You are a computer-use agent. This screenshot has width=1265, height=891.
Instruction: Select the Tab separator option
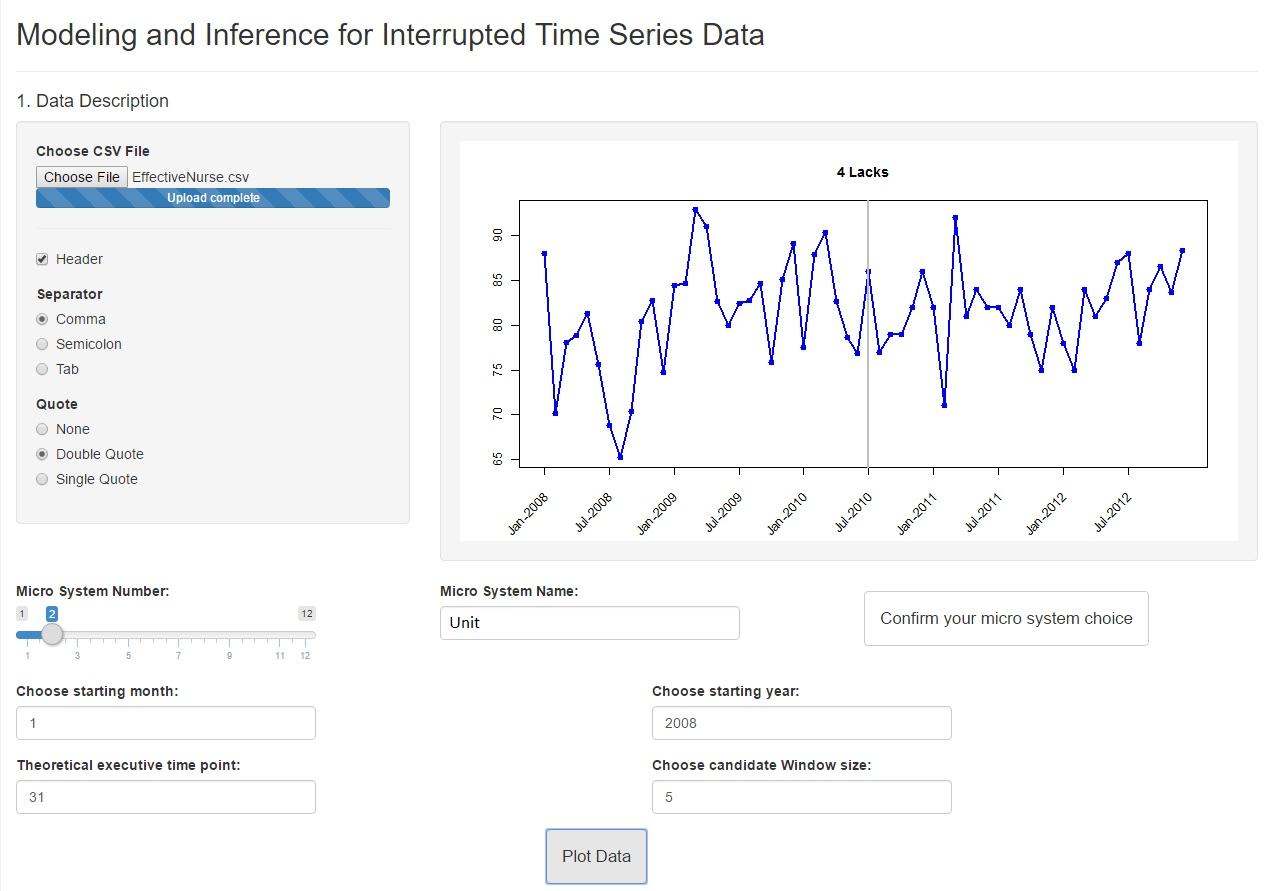(42, 369)
